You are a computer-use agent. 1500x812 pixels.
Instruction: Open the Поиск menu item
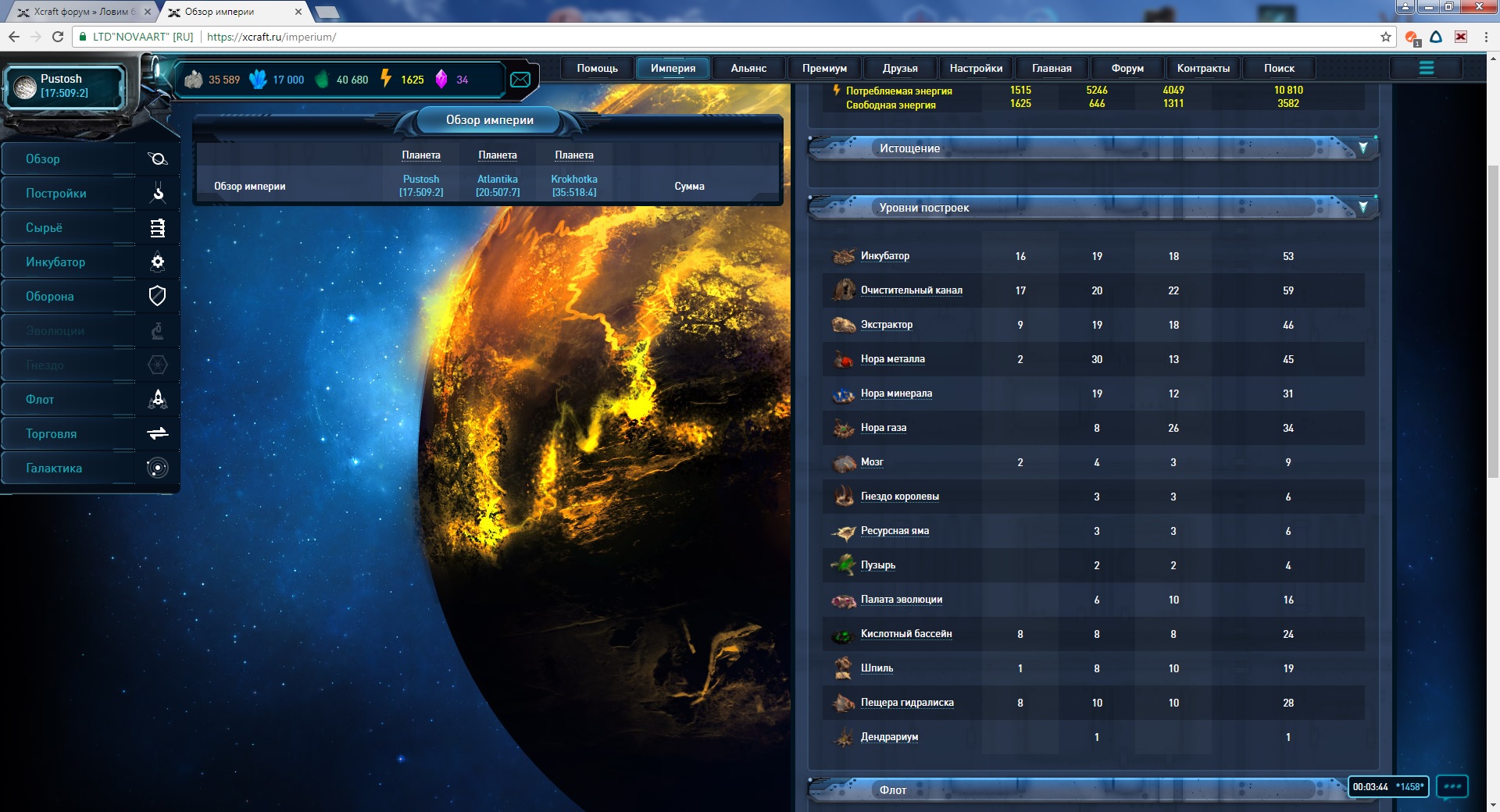click(1279, 68)
